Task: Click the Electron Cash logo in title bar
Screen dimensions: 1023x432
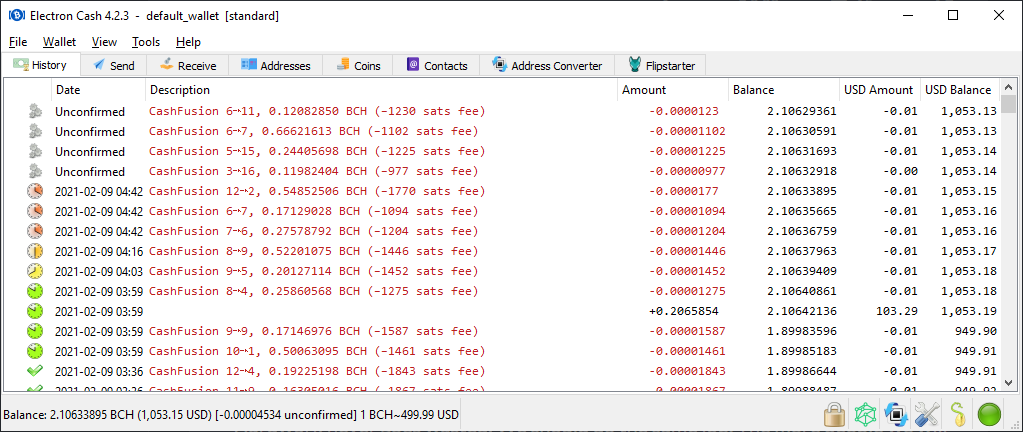Action: (16, 16)
